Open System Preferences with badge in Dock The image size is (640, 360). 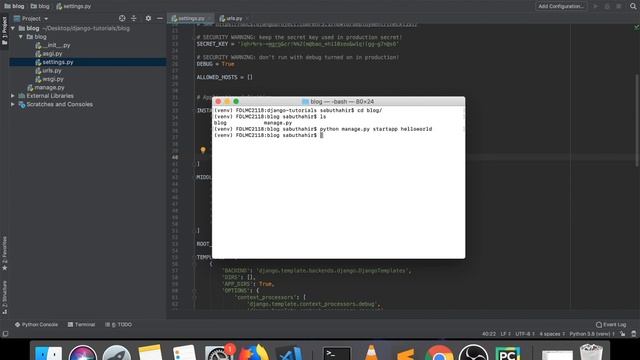[219, 353]
